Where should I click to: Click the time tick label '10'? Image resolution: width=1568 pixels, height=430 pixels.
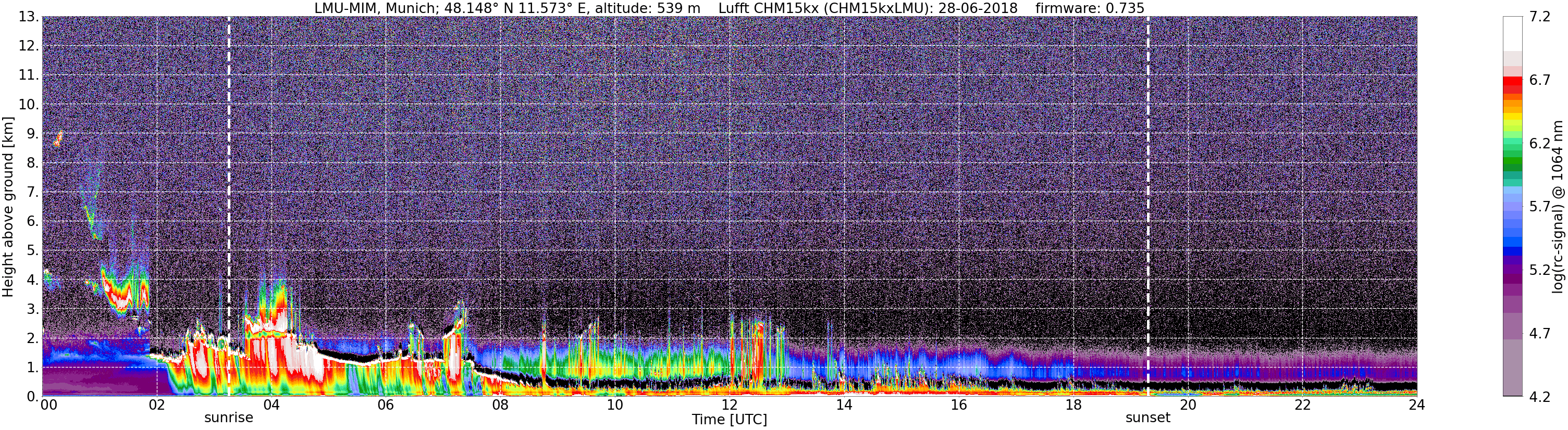pos(615,405)
